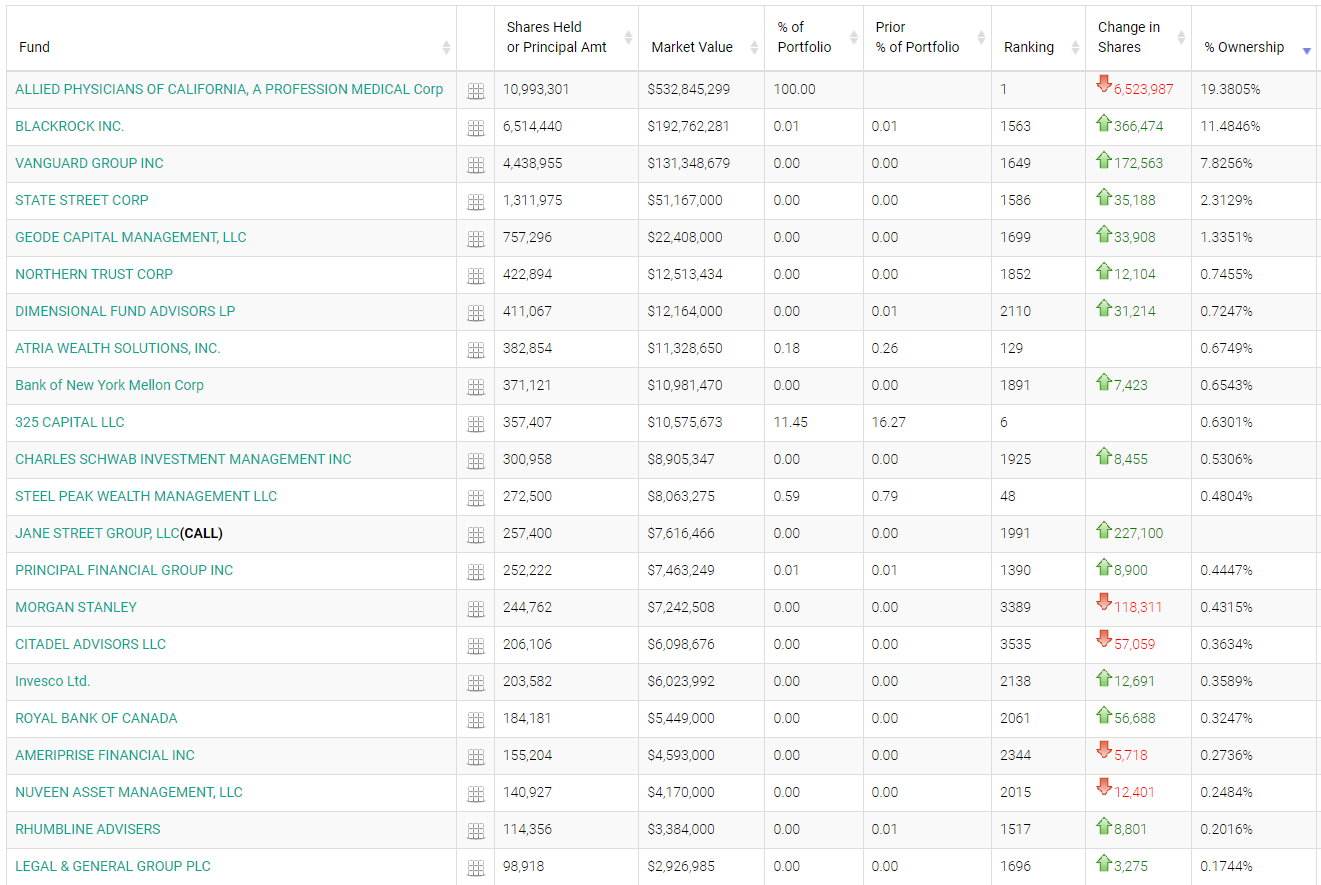Select prior portfolio value 16.27
The image size is (1321, 885).
click(x=889, y=422)
